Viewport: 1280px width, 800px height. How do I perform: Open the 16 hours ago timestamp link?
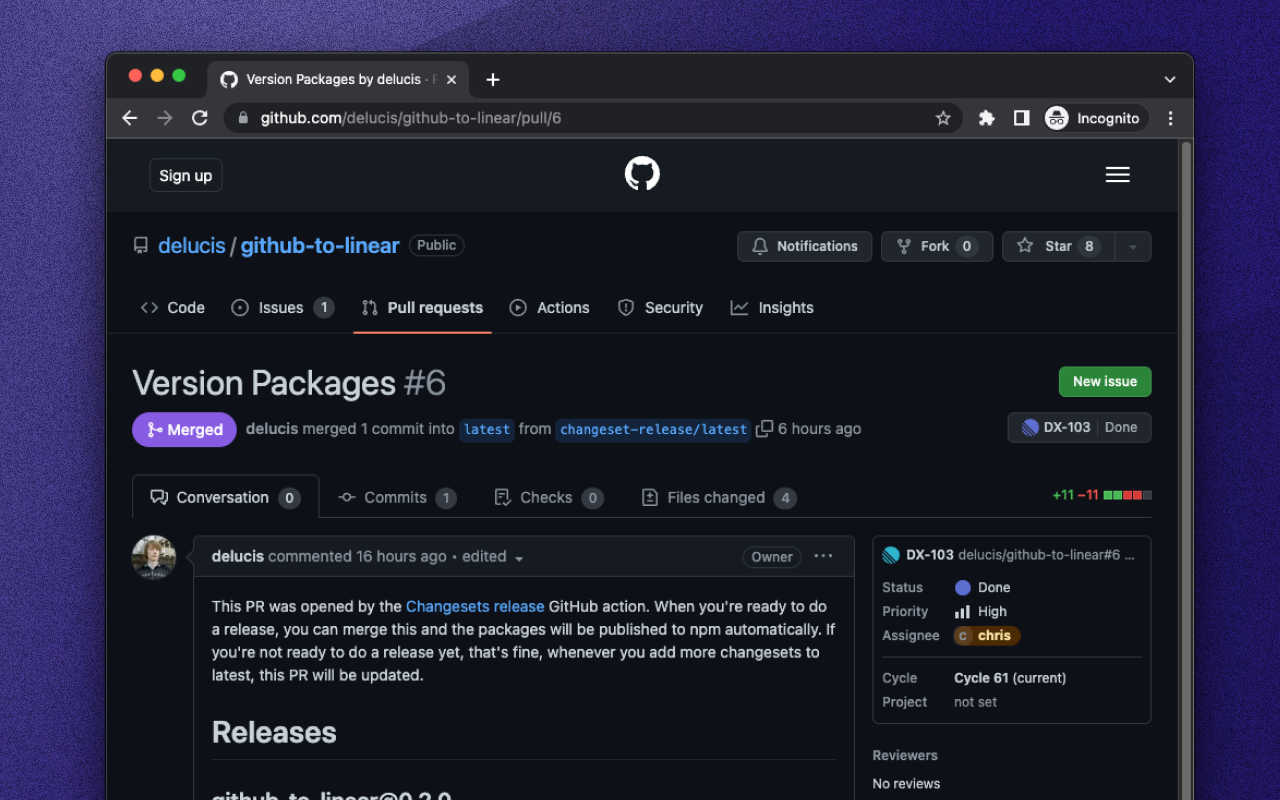[x=401, y=556]
